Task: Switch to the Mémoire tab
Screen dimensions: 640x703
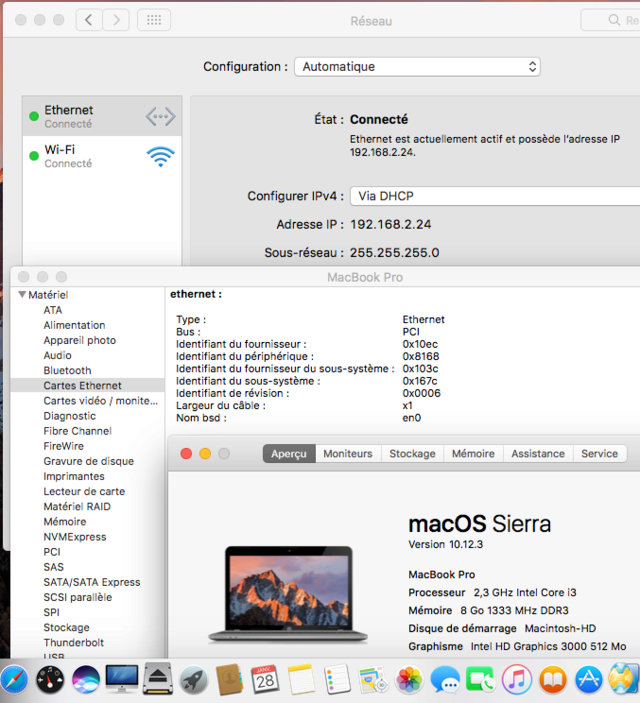Action: pyautogui.click(x=473, y=454)
